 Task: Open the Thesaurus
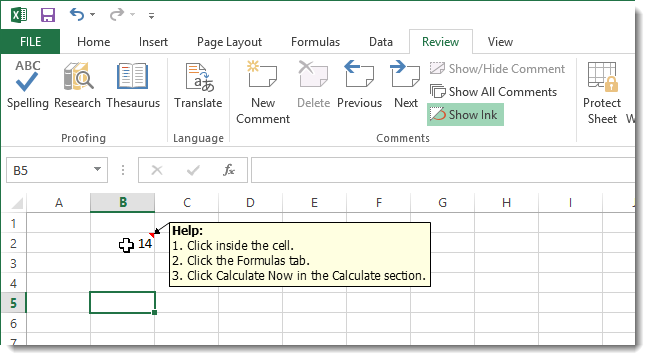(133, 85)
